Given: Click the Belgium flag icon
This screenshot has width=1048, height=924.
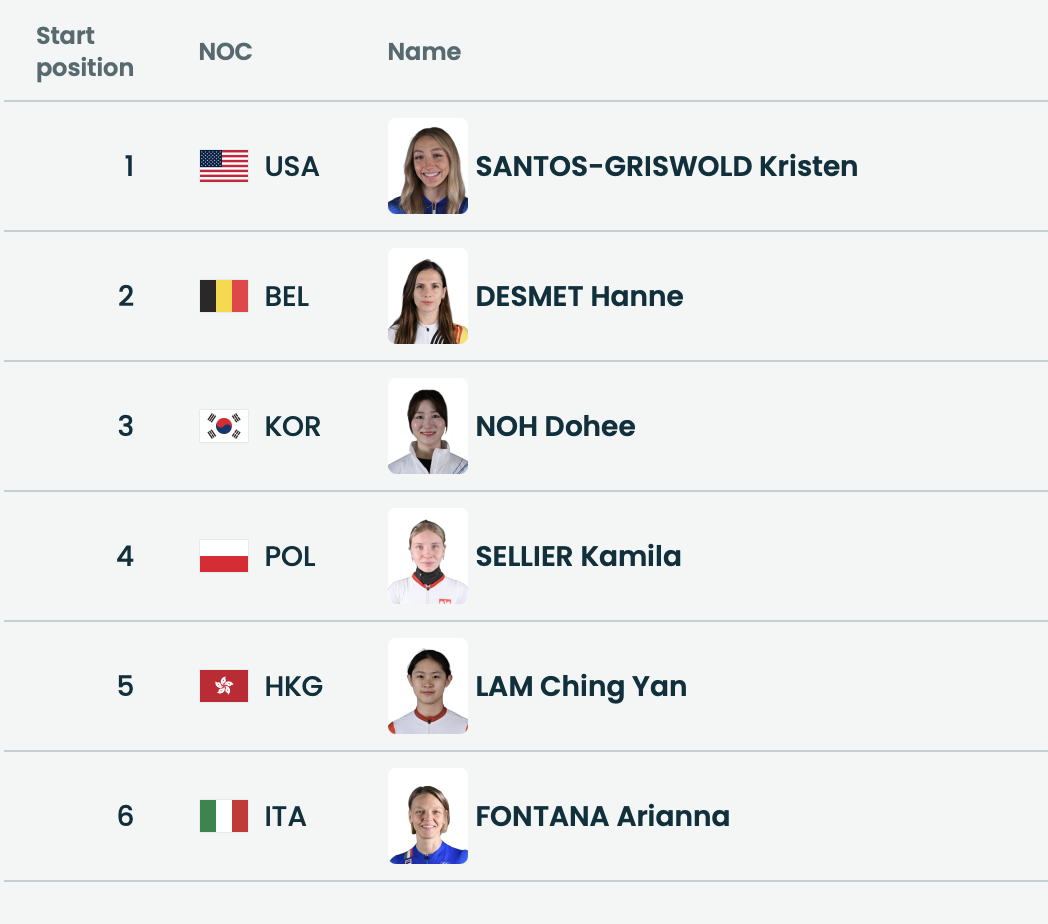Looking at the screenshot, I should pos(224,296).
